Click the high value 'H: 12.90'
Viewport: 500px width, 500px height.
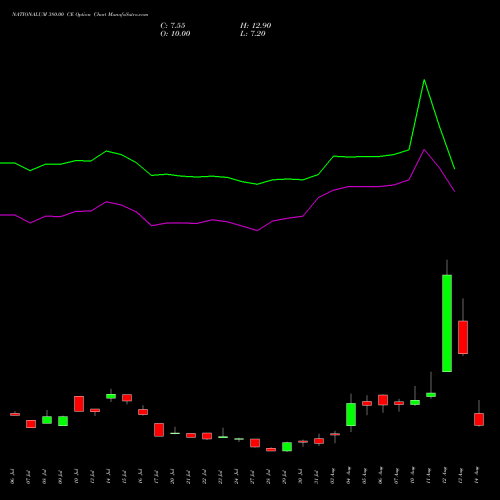point(256,26)
